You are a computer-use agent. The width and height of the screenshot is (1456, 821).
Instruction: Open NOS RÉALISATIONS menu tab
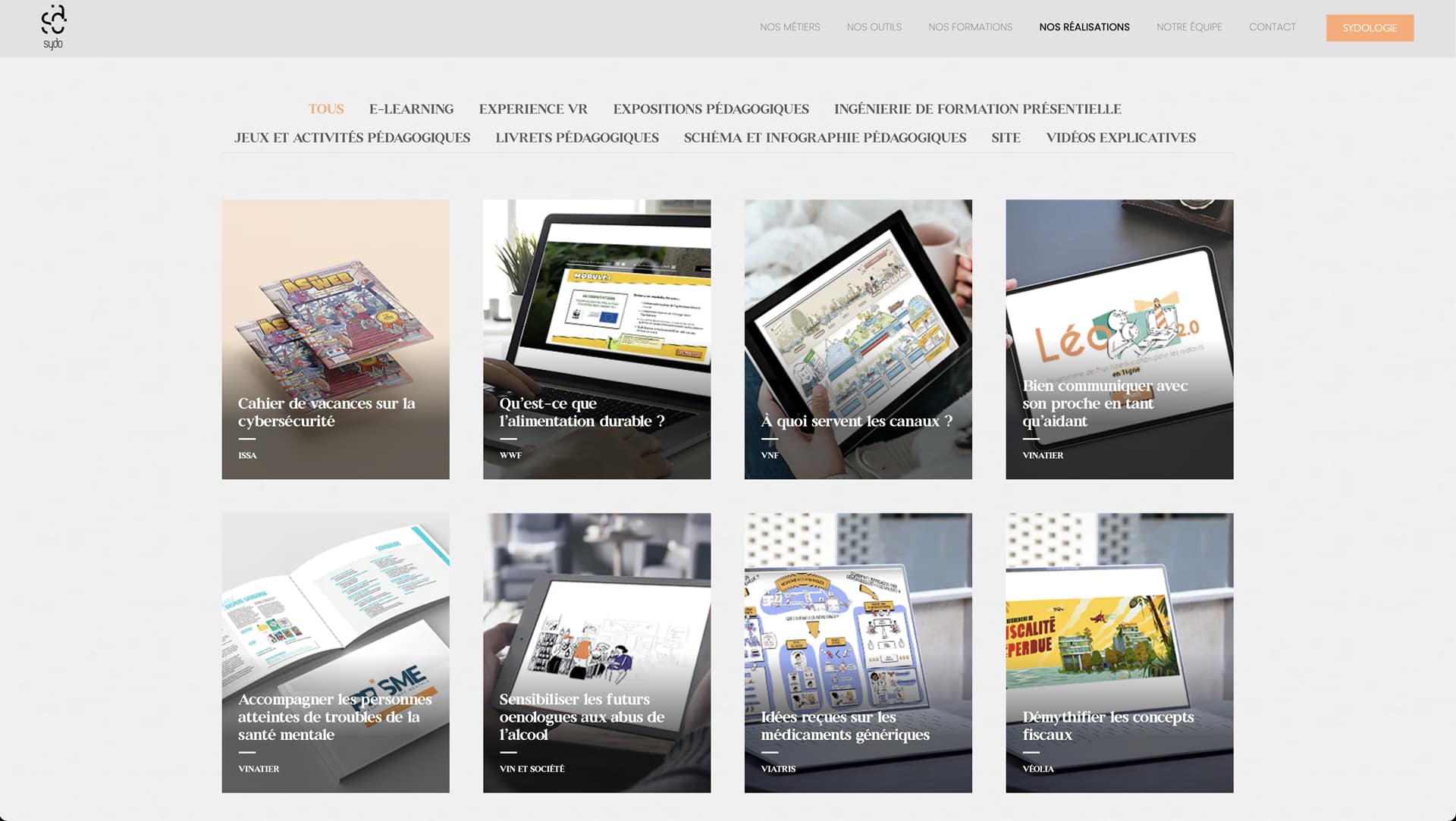coord(1084,27)
